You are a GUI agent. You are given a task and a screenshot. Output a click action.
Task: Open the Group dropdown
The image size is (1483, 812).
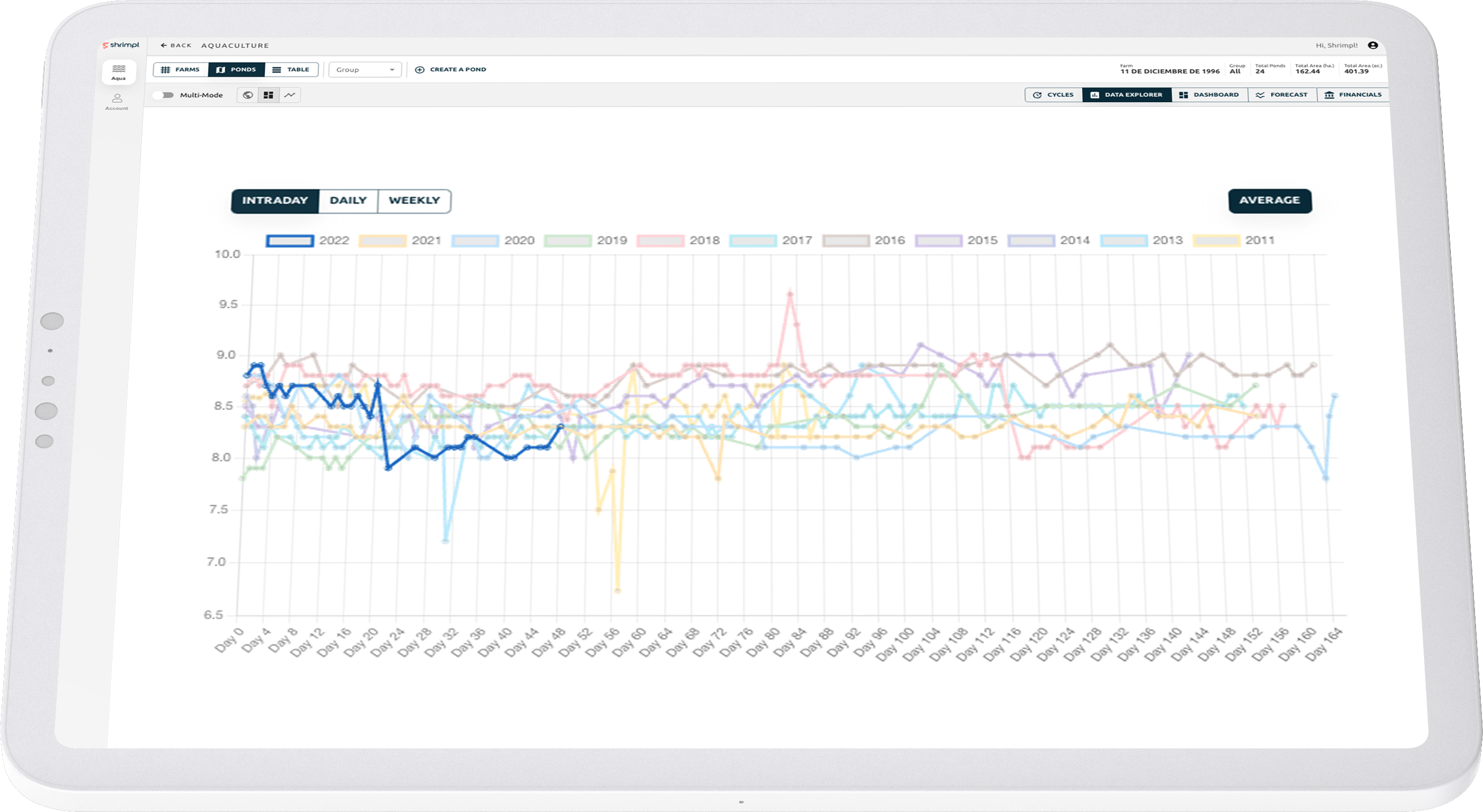coord(365,70)
